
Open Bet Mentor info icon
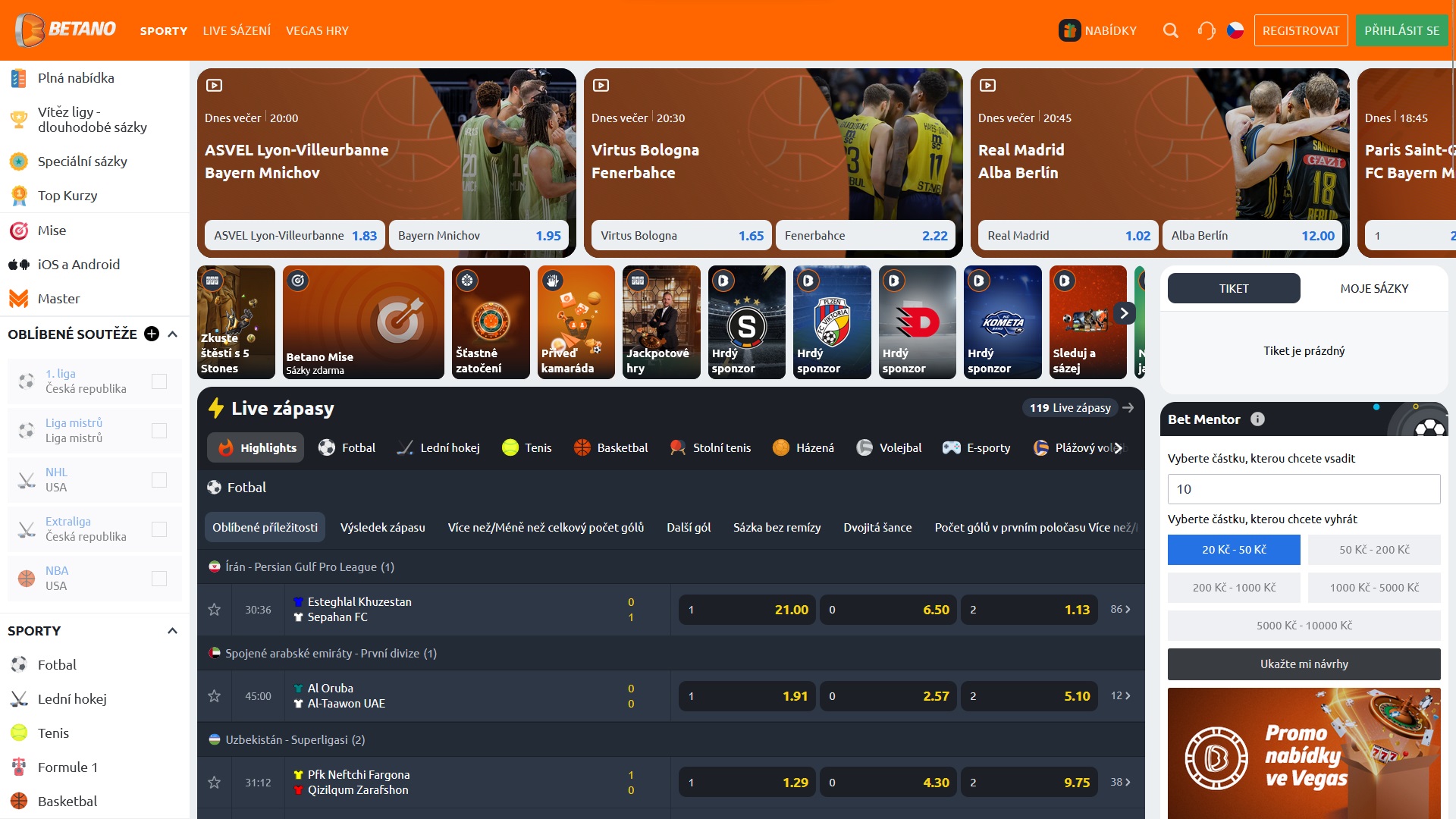pyautogui.click(x=1257, y=419)
